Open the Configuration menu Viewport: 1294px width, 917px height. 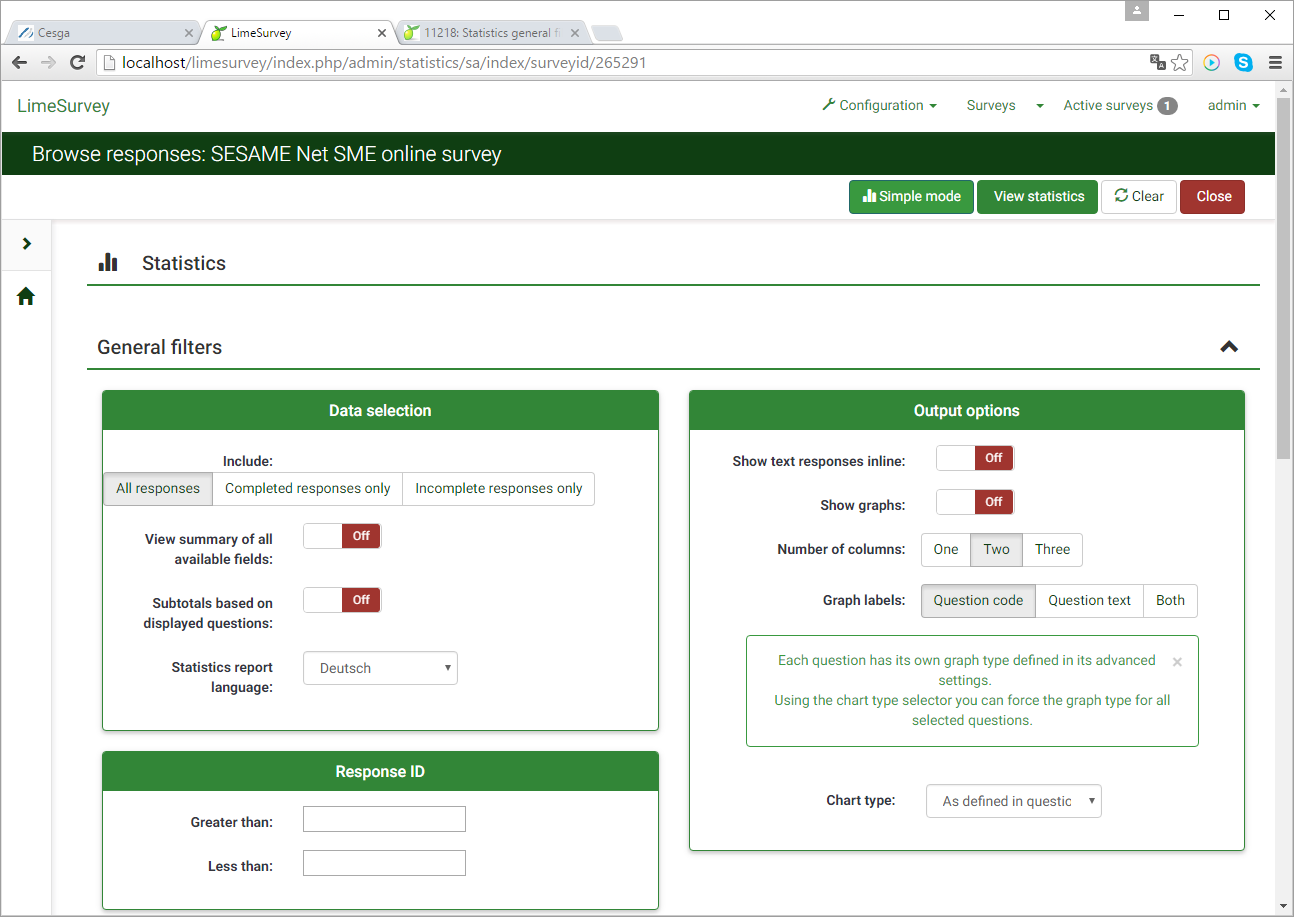(879, 106)
